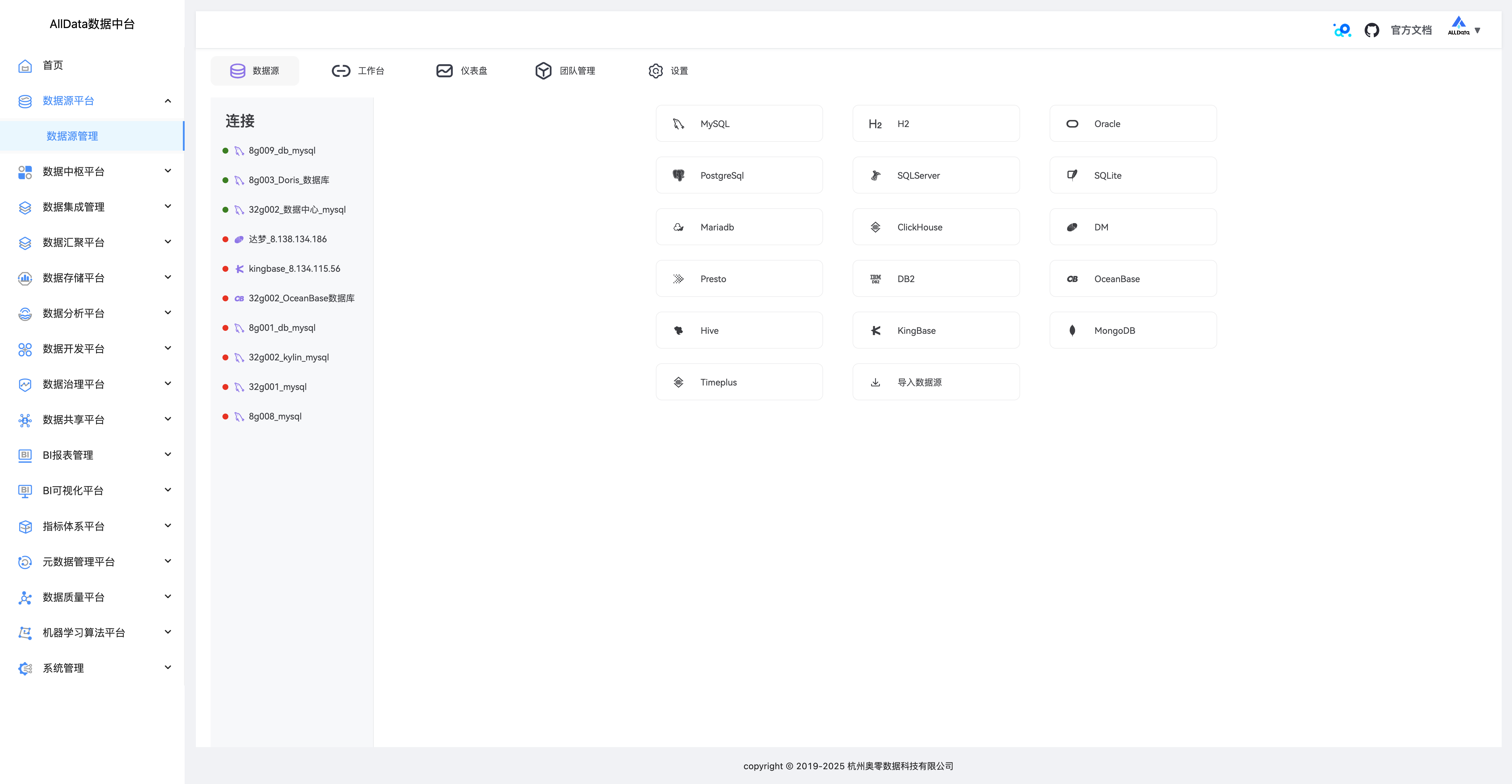The width and height of the screenshot is (1512, 784).
Task: Click the AllData数据中台 title
Action: coord(92,24)
